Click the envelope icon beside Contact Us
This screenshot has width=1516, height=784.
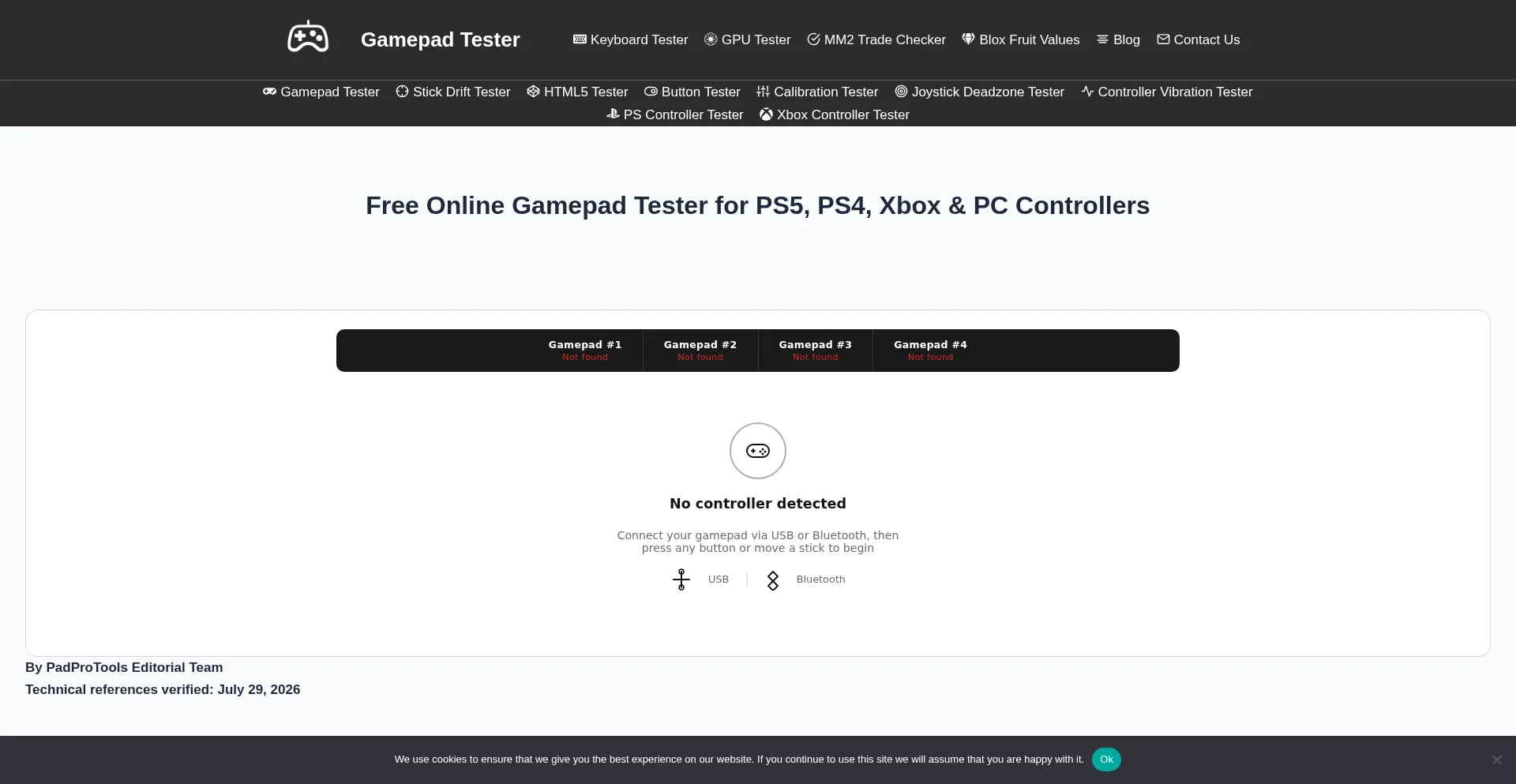click(1163, 39)
